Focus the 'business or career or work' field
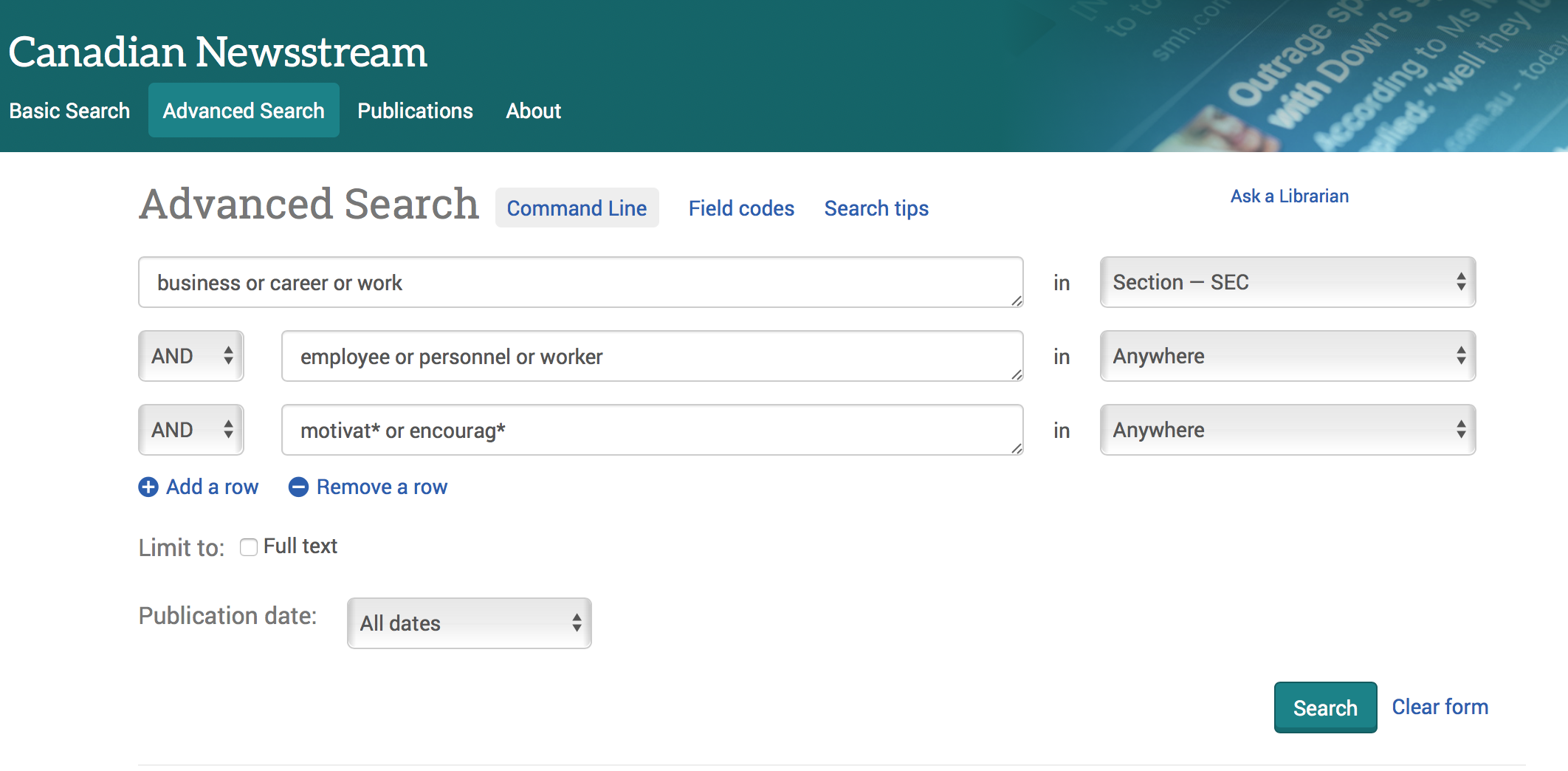 (580, 282)
